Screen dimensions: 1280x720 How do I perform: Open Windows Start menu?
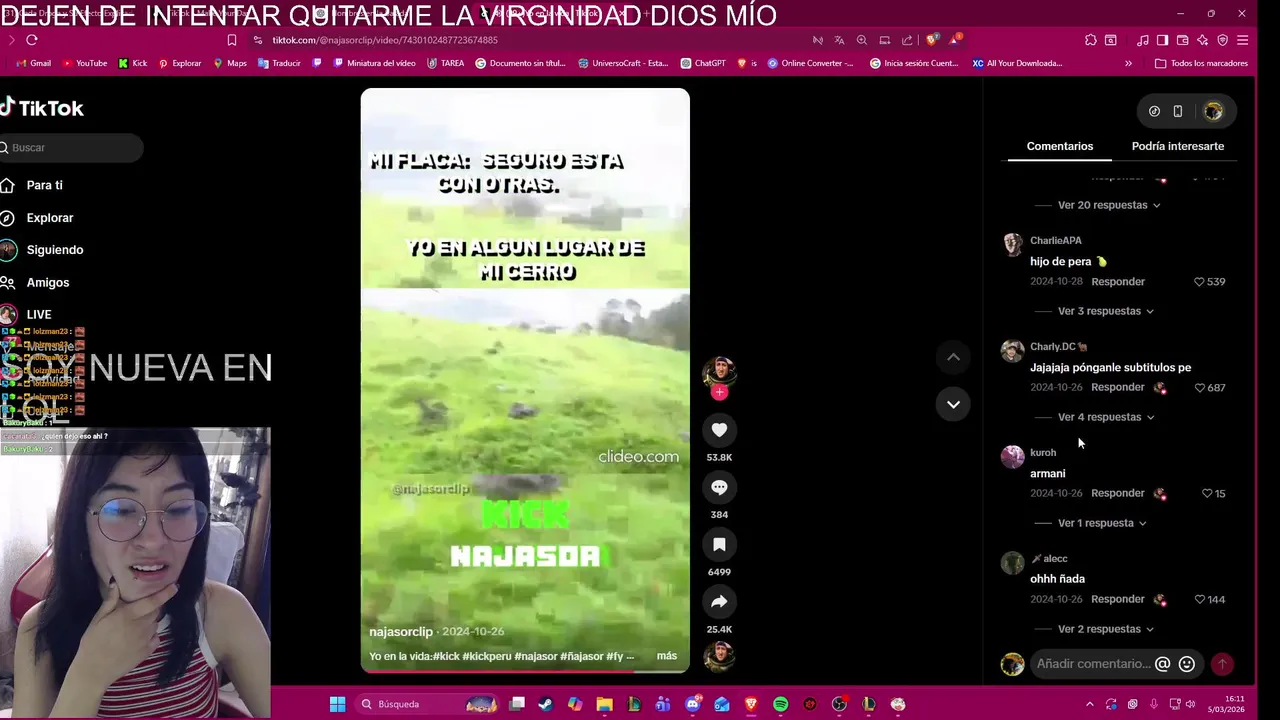(337, 704)
